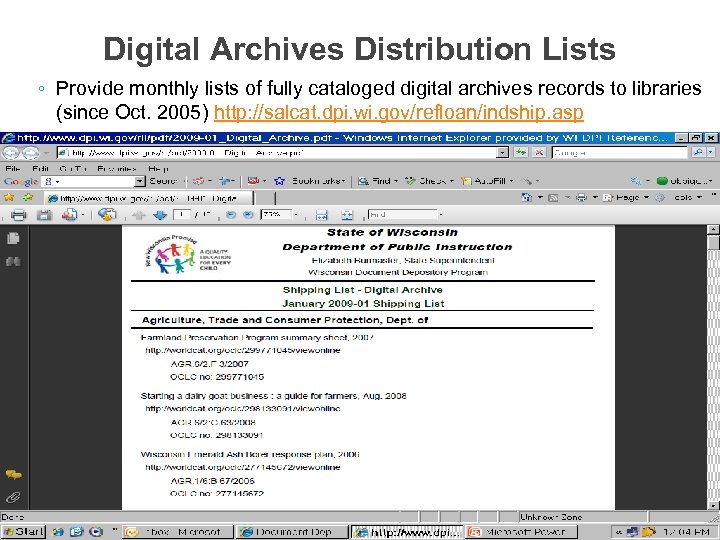Image resolution: width=720 pixels, height=540 pixels.
Task: Click the IE address bar URL field
Action: click(277, 152)
